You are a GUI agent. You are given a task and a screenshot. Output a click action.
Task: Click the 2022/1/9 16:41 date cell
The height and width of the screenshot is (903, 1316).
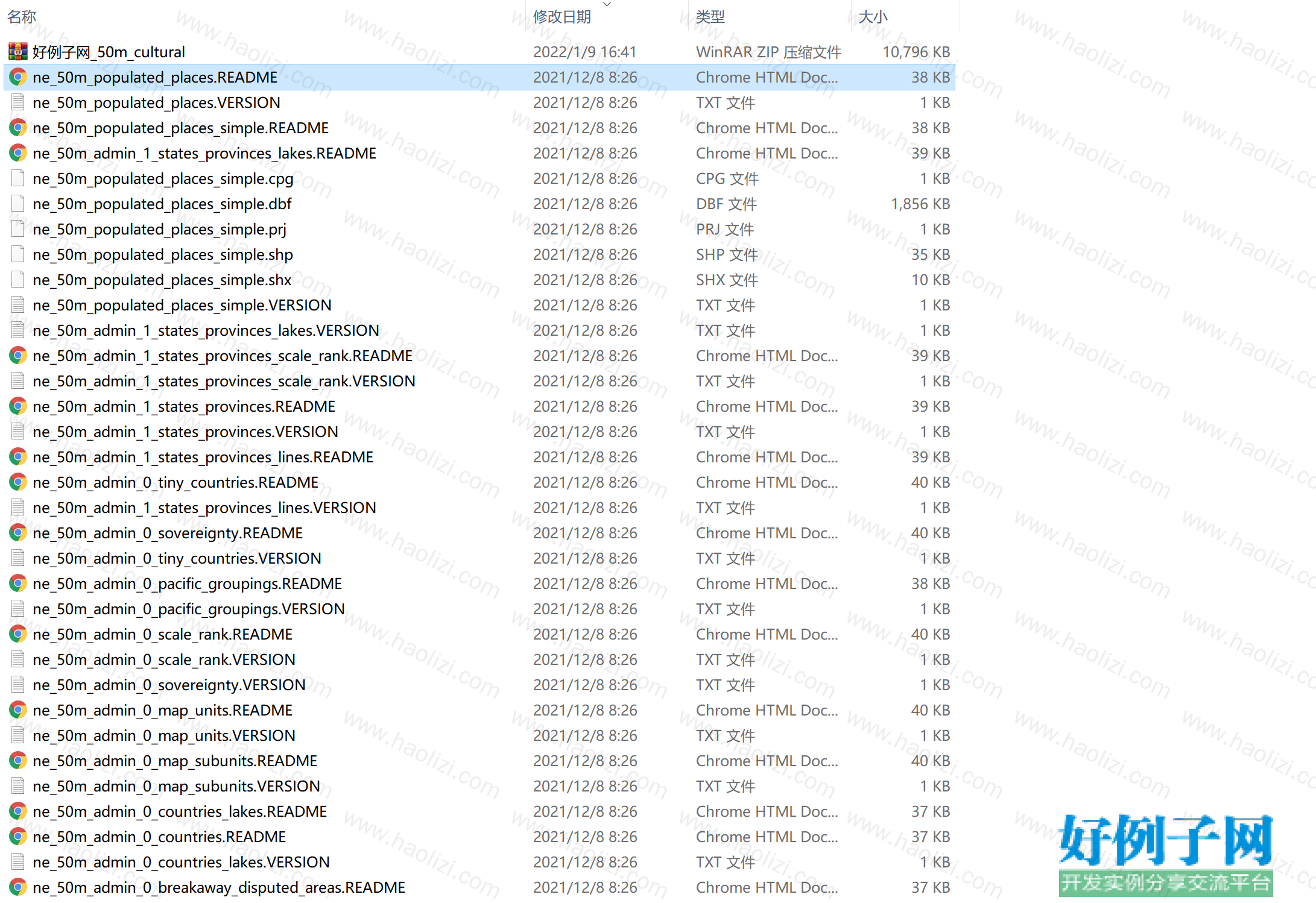(585, 52)
